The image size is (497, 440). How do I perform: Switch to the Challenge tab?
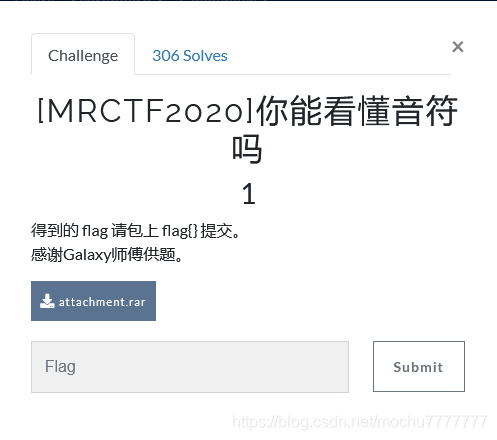click(83, 55)
